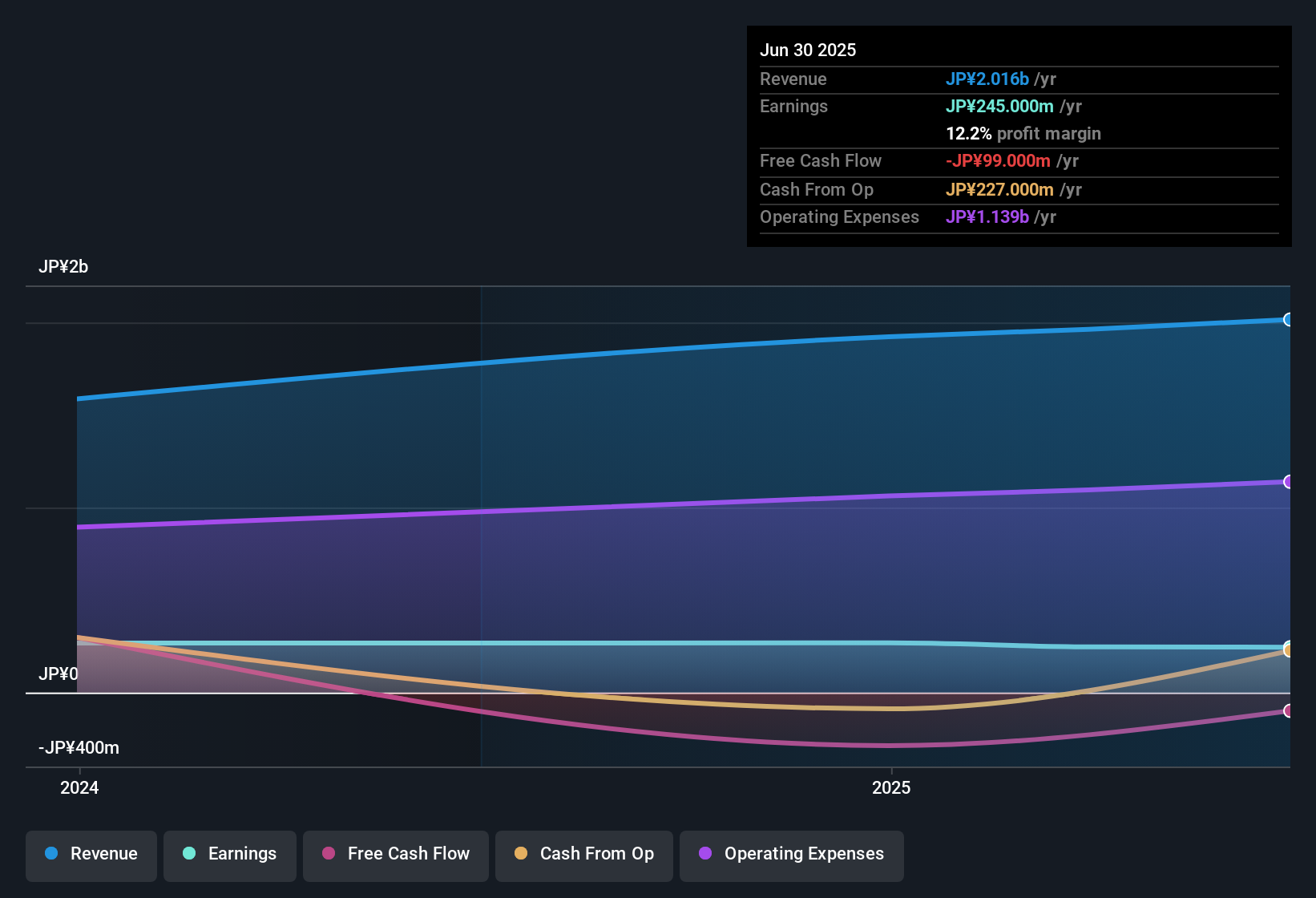Toggle the Revenue legend button
The height and width of the screenshot is (898, 1316).
click(x=91, y=856)
